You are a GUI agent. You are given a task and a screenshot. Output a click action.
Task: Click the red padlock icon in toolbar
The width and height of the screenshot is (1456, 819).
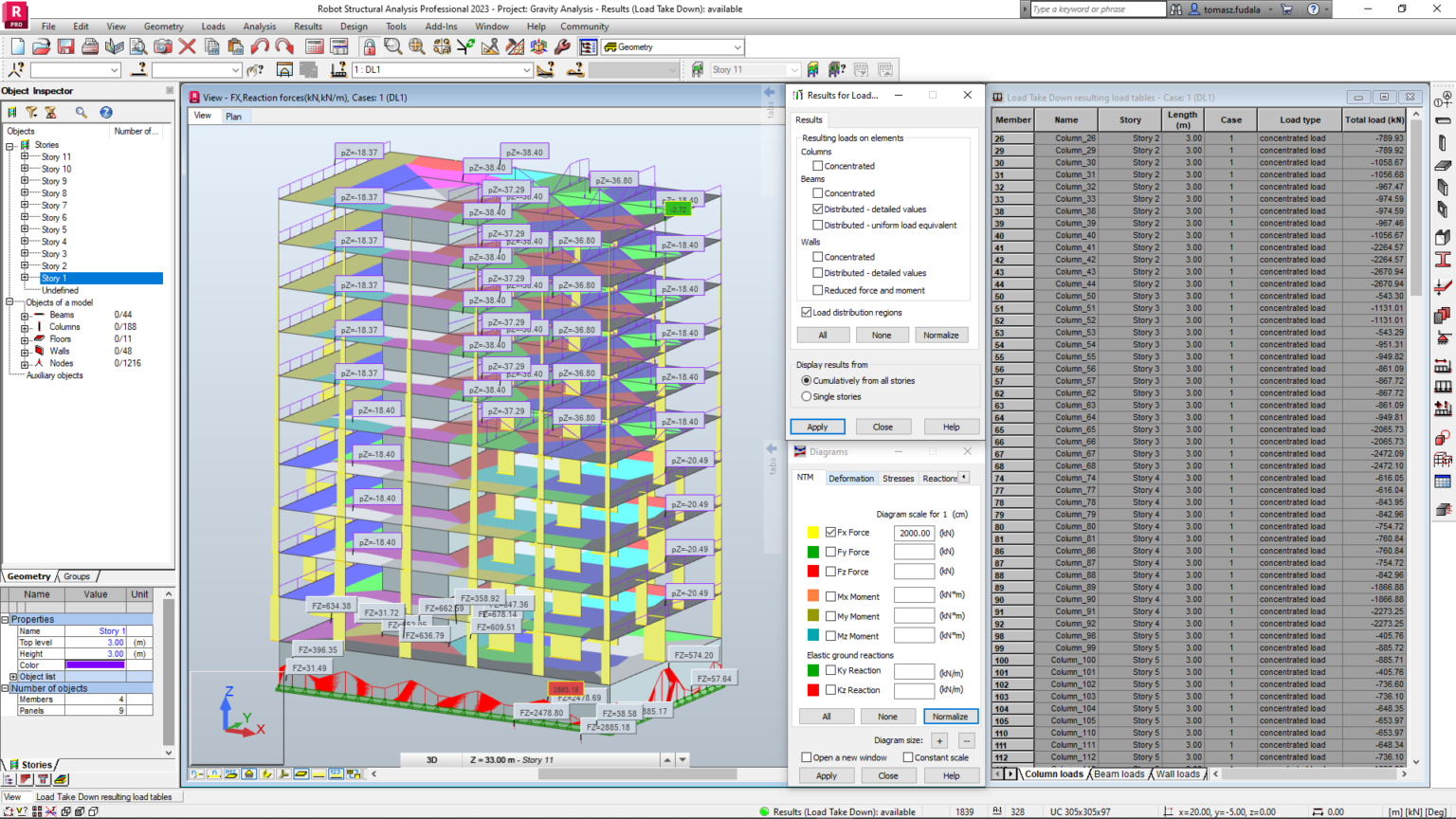coord(369,46)
